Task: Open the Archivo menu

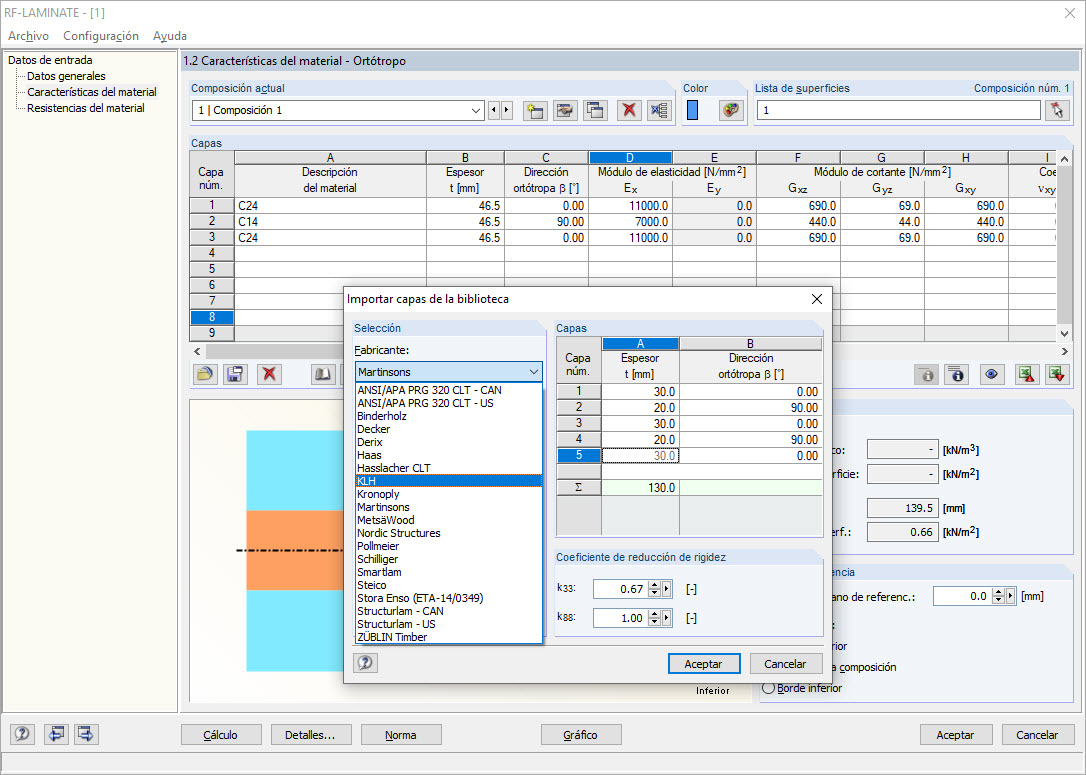Action: (28, 35)
